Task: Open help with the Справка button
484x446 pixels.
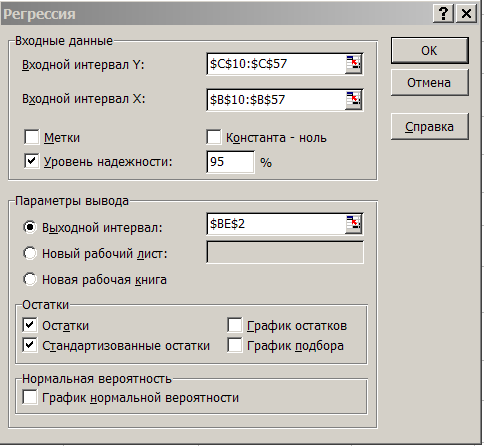Action: point(430,126)
